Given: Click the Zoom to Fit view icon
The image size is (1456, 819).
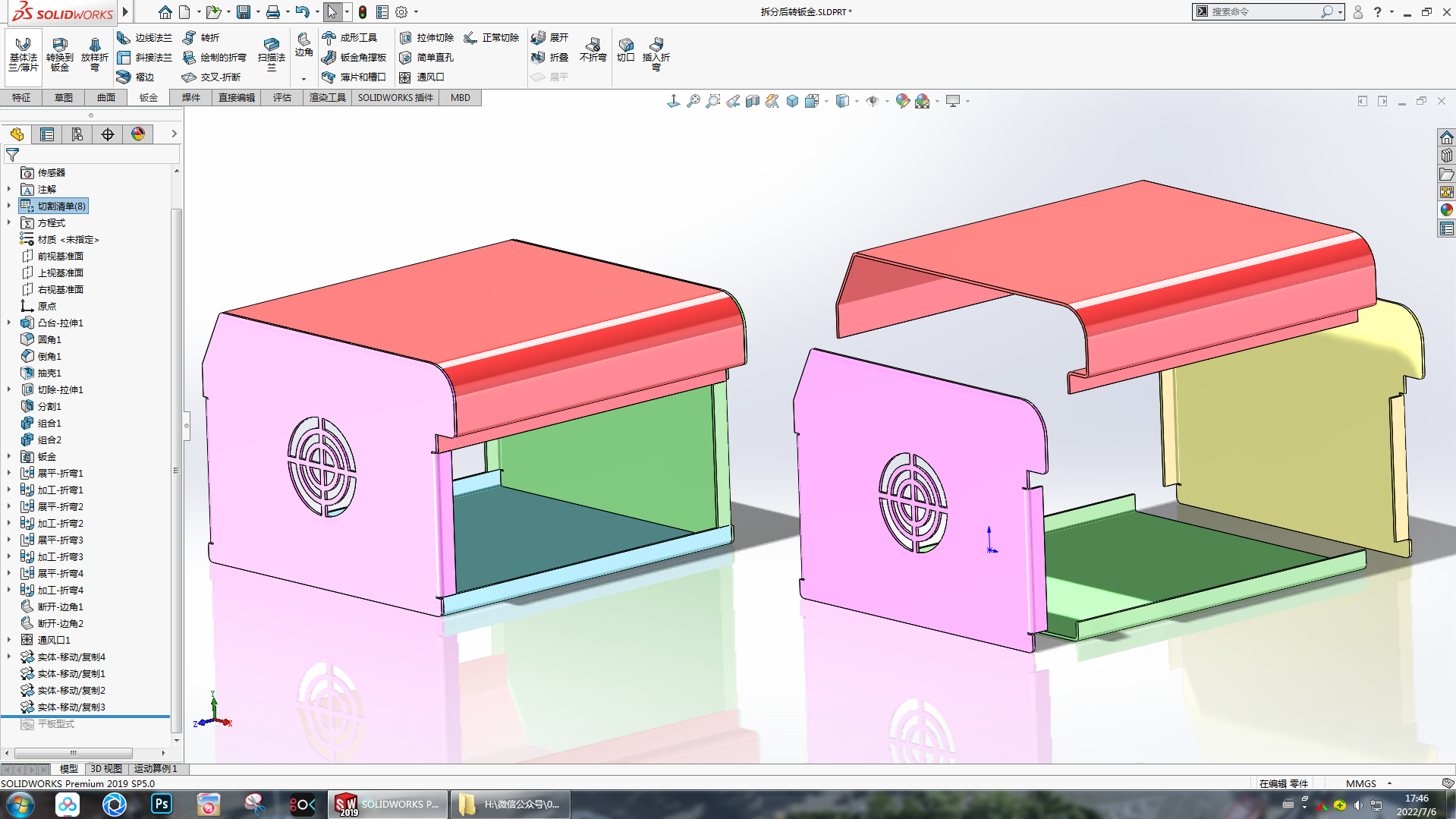Looking at the screenshot, I should point(693,101).
